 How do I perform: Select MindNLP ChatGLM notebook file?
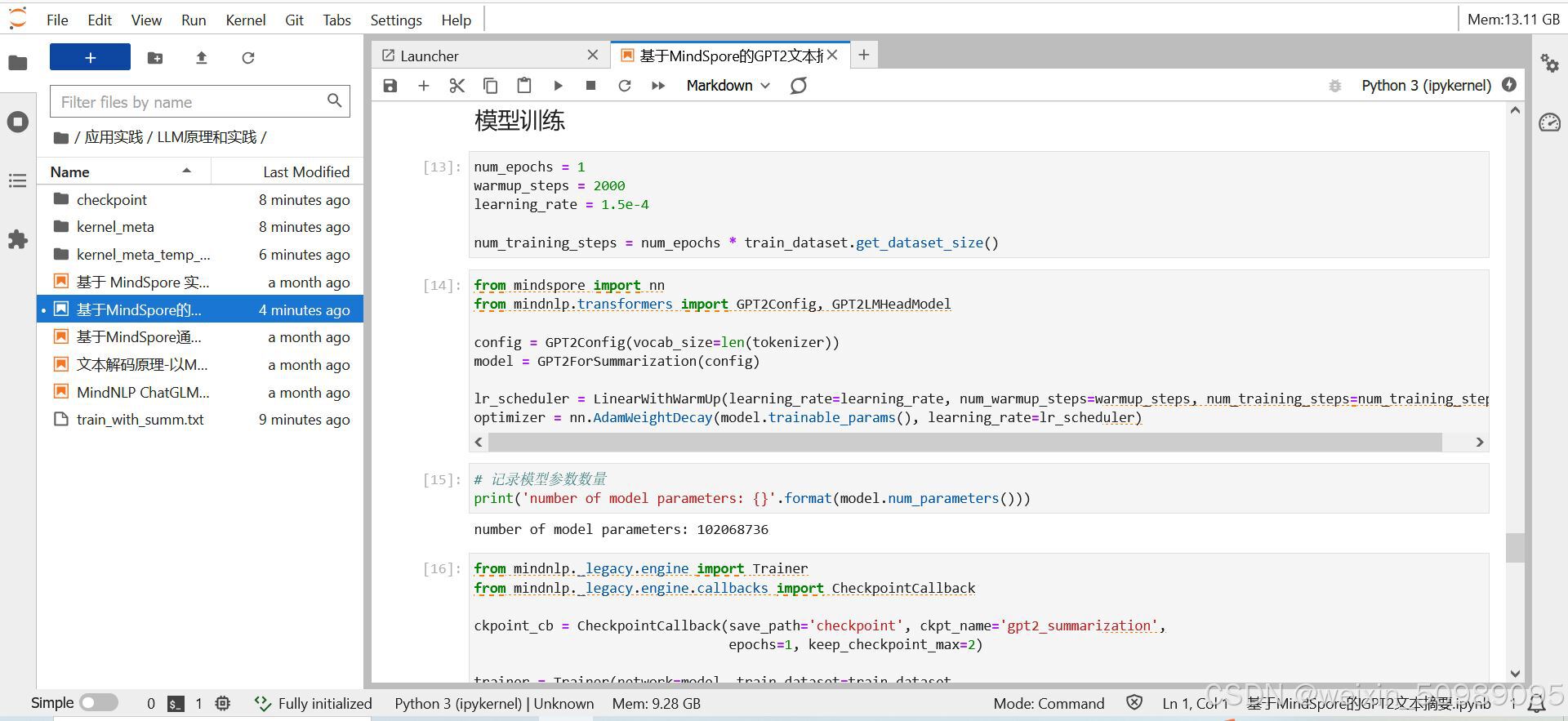200,392
